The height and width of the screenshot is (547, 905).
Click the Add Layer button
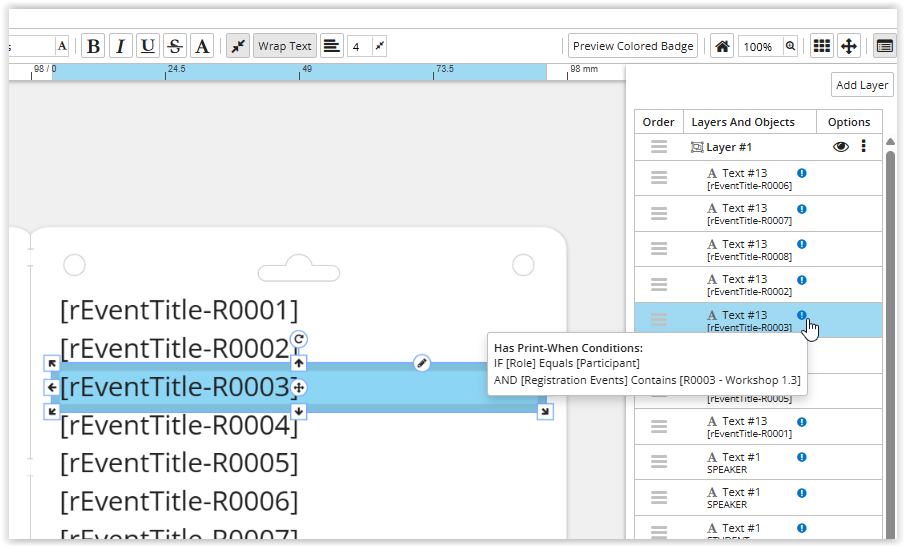tap(861, 85)
